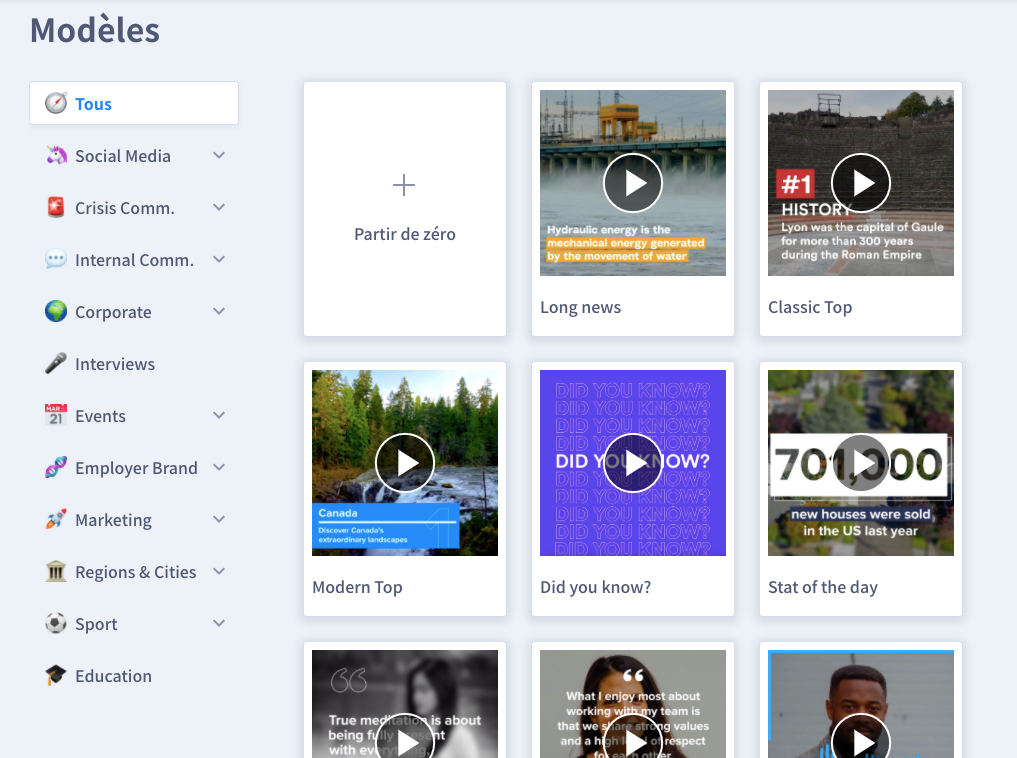Click the globe icon for Corporate

pos(56,311)
